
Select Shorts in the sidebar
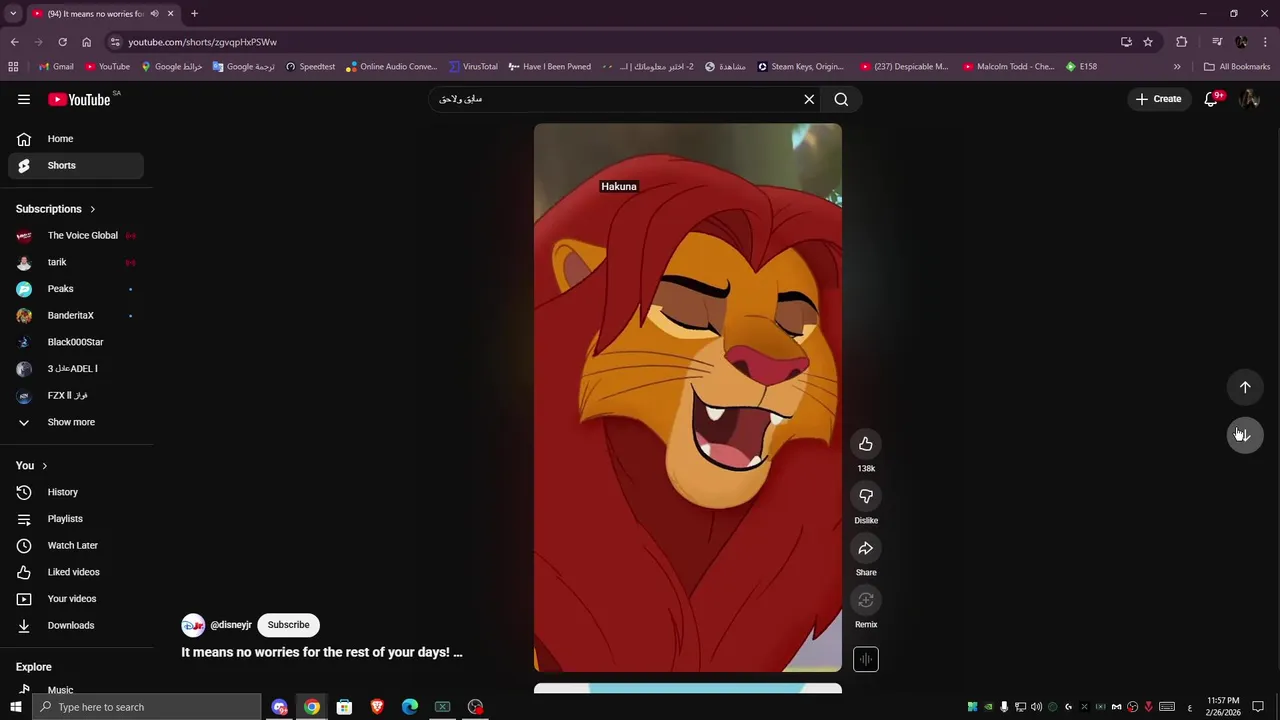76,165
